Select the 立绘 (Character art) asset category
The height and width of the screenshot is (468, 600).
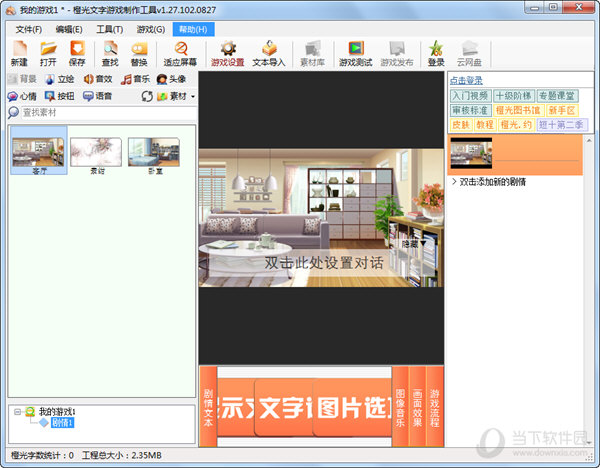pyautogui.click(x=60, y=79)
